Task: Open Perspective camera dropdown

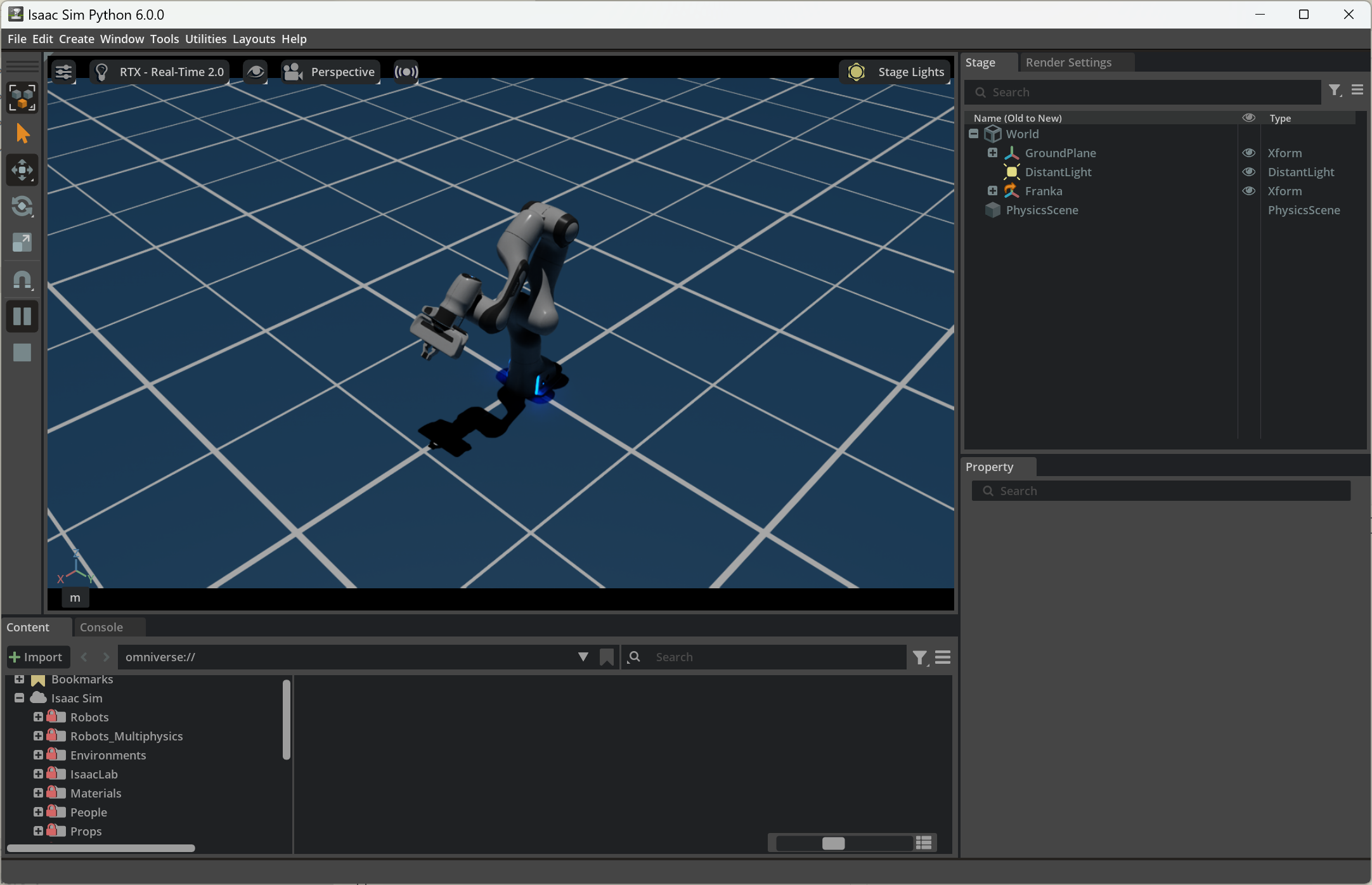Action: [x=330, y=72]
